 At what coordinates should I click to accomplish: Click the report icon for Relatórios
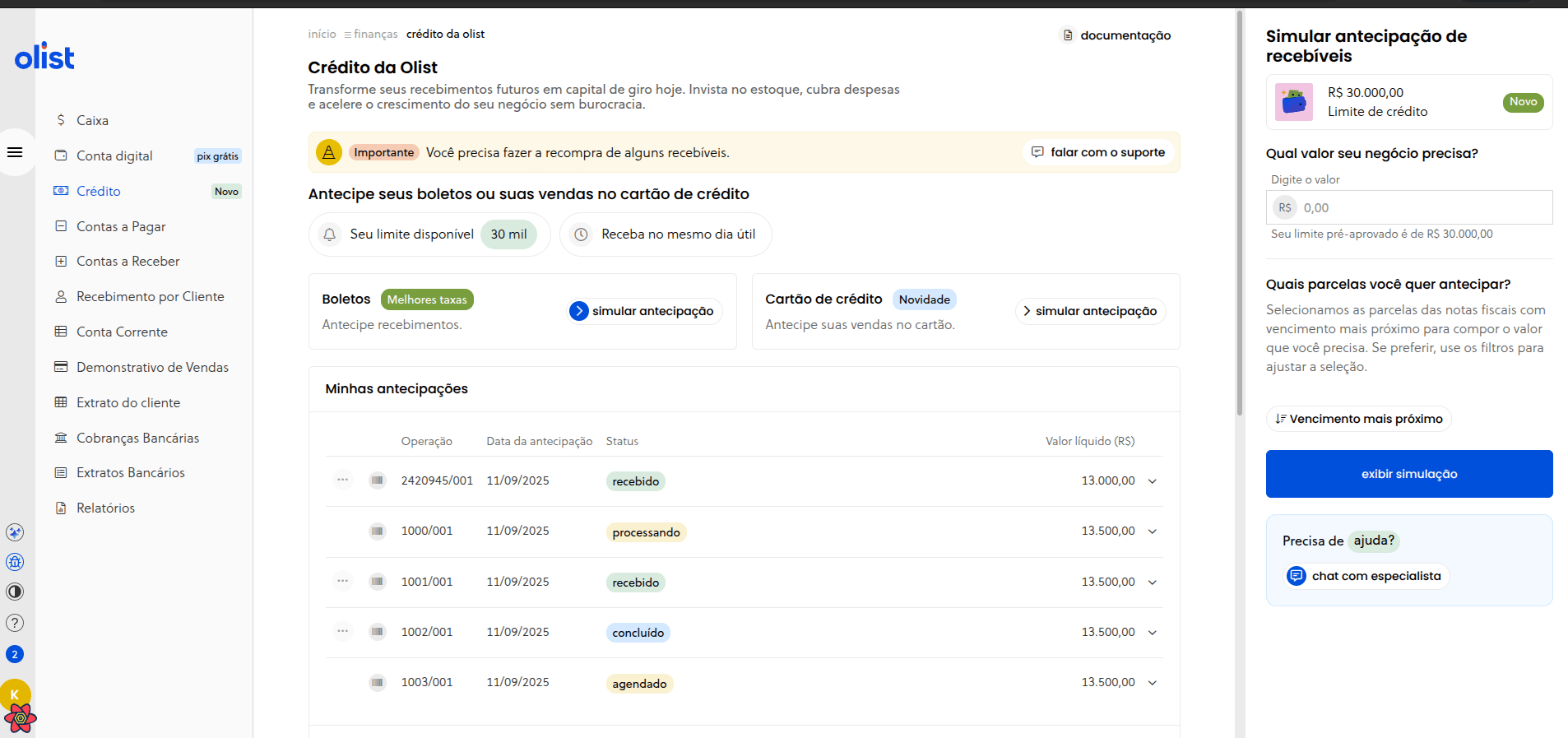(x=61, y=508)
